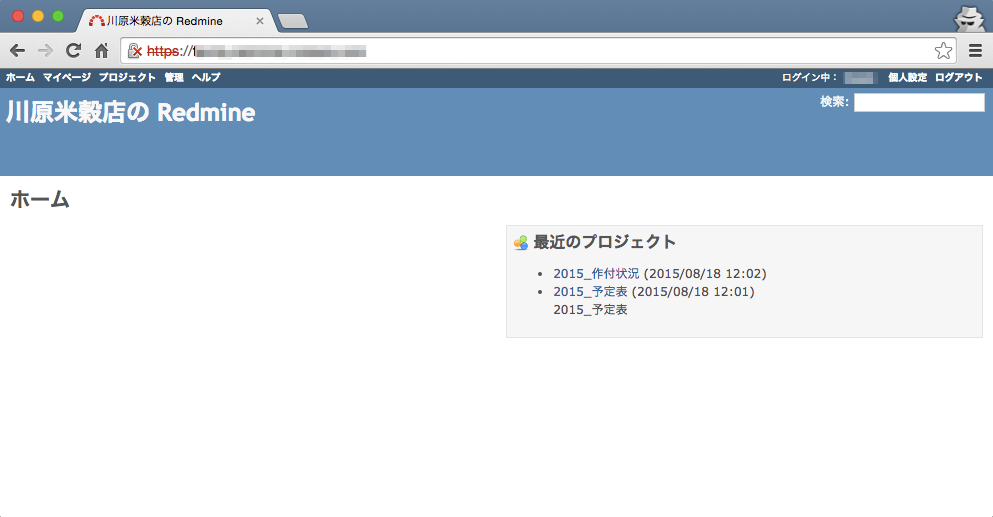
Task: Click the blurred logged-in username link
Action: pos(860,77)
